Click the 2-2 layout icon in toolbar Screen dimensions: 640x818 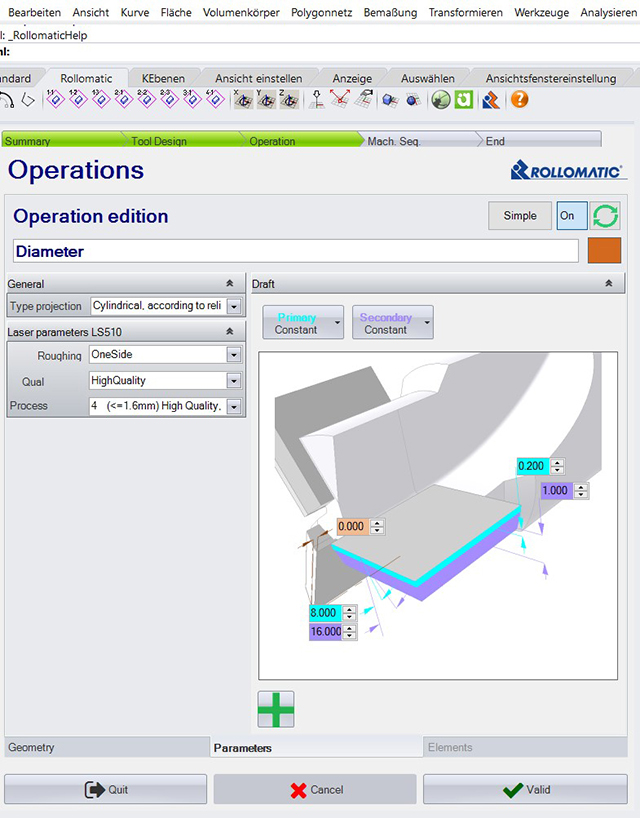[x=147, y=99]
